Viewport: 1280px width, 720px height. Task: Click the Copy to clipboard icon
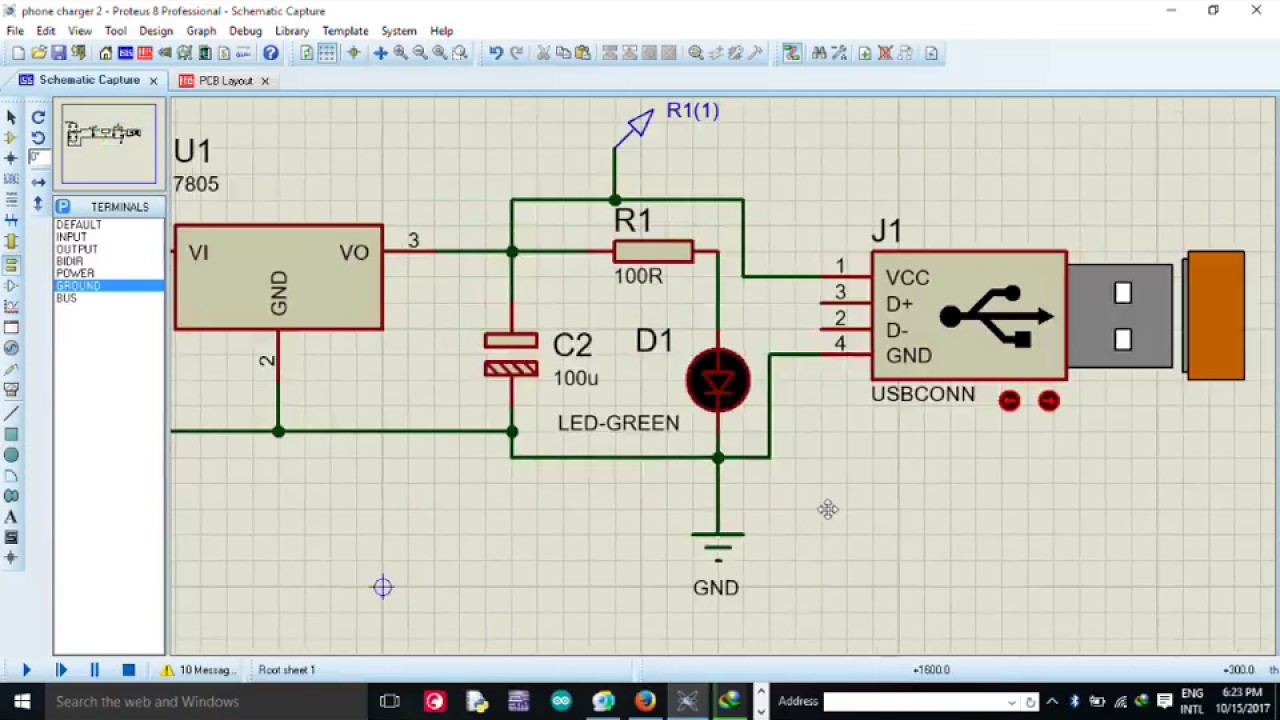click(x=563, y=53)
